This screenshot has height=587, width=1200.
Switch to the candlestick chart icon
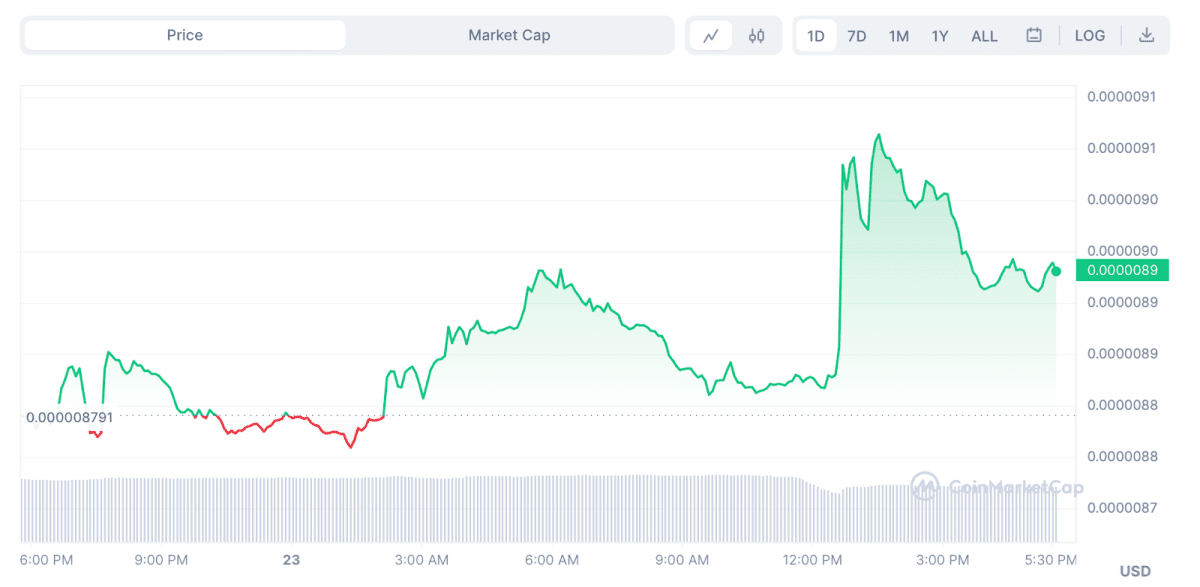pyautogui.click(x=756, y=34)
